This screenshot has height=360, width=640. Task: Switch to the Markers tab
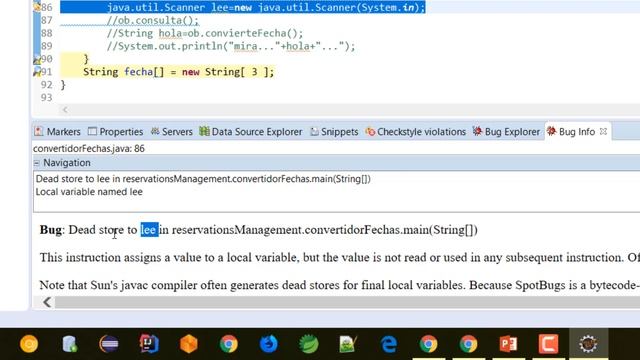pyautogui.click(x=58, y=132)
